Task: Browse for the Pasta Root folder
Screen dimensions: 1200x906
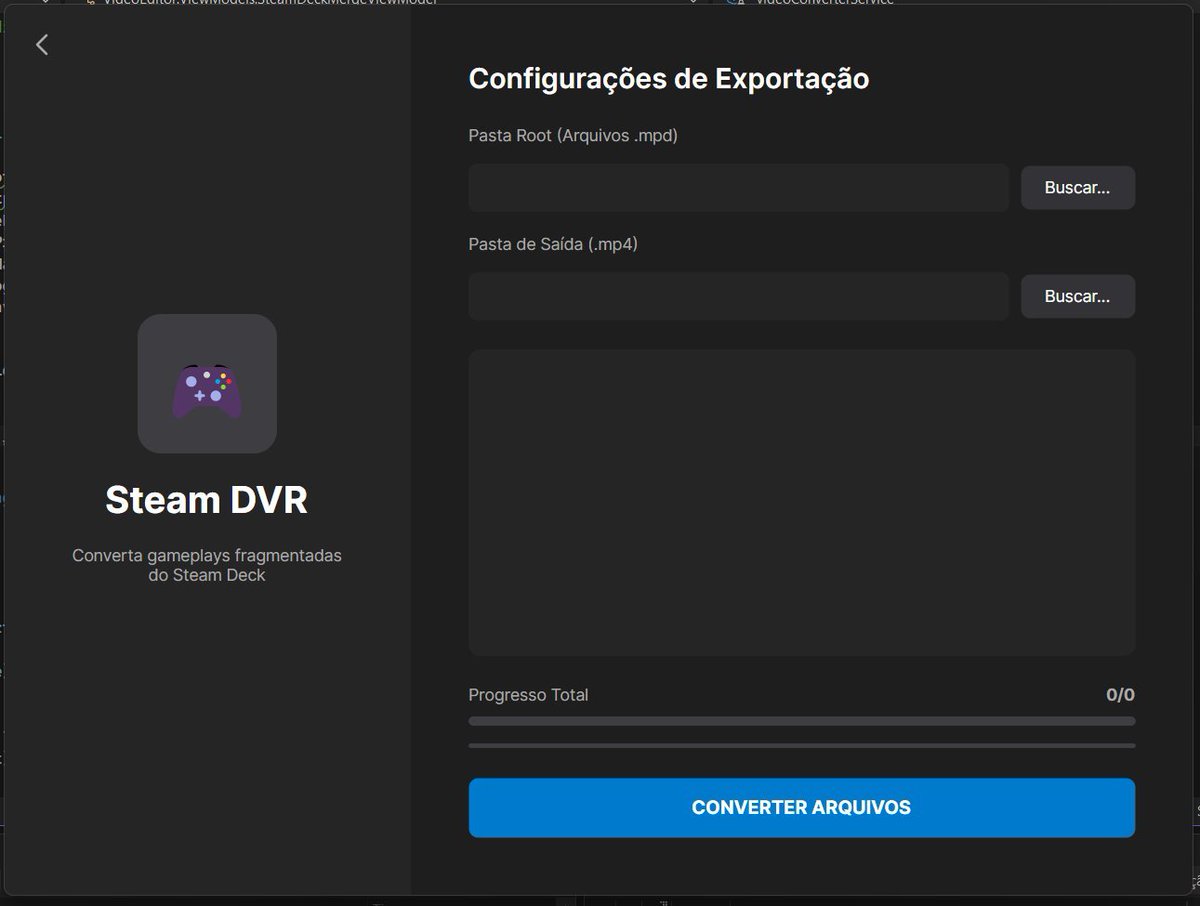Action: pyautogui.click(x=1077, y=188)
